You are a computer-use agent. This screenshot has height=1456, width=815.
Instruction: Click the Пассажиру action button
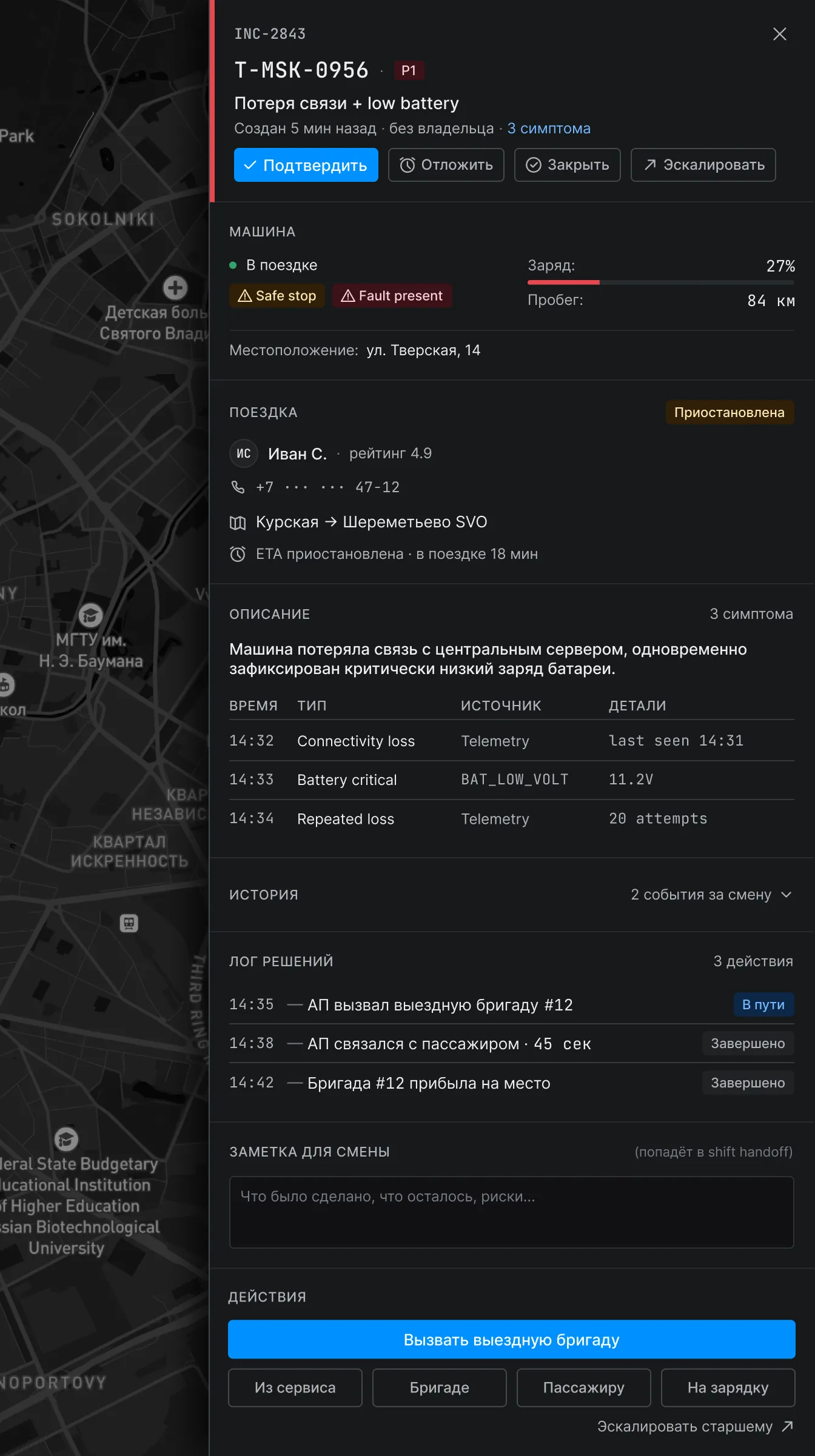coord(584,1388)
